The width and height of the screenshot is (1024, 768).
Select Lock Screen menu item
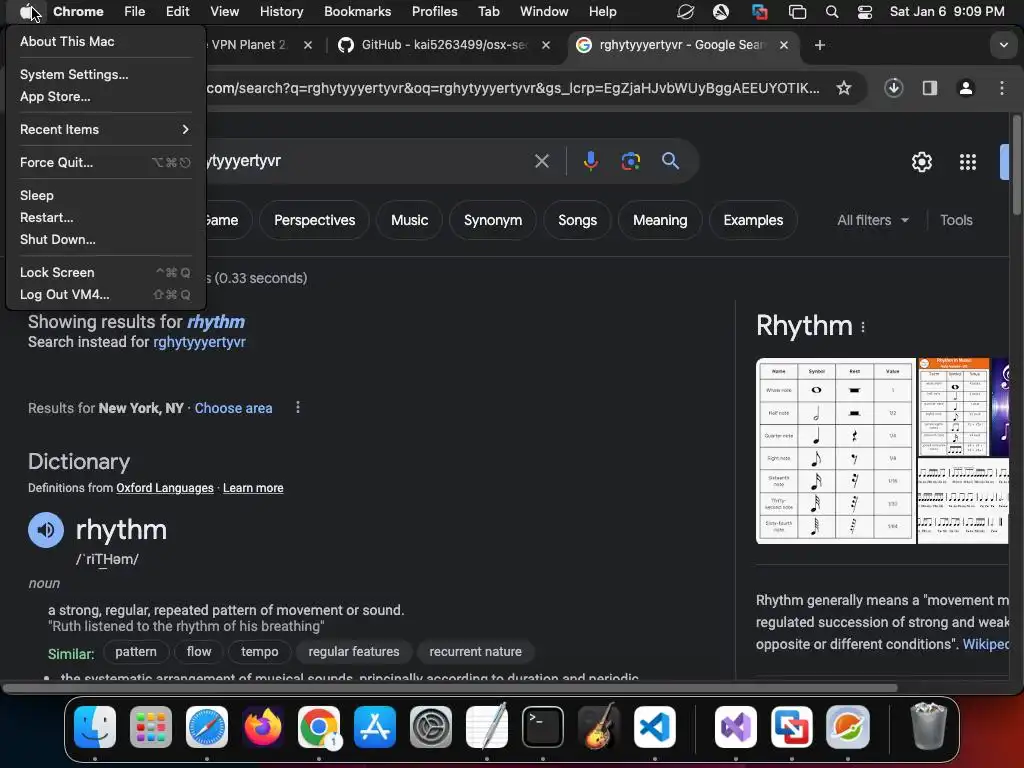coord(105,272)
